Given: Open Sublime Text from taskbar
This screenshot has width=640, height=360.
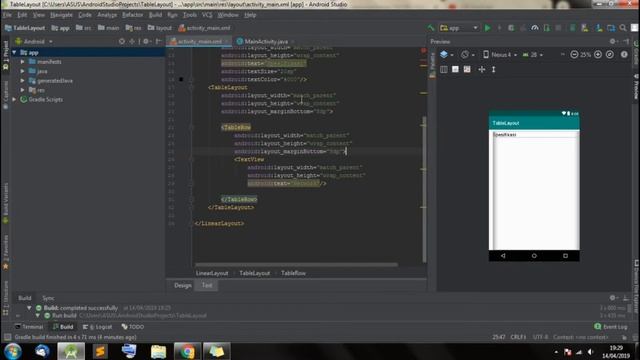Looking at the screenshot, I should [100, 351].
